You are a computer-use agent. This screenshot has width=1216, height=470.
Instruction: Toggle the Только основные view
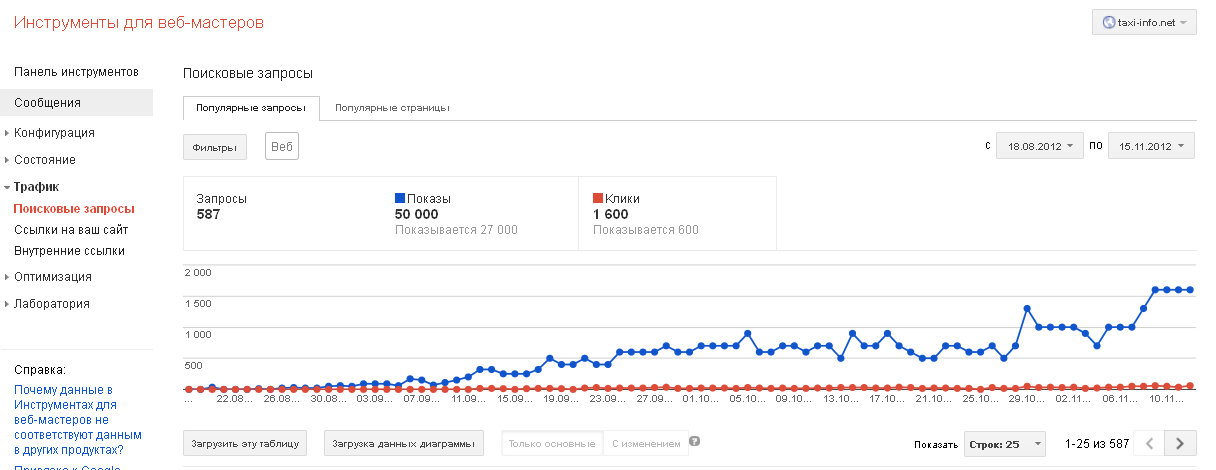coord(552,442)
